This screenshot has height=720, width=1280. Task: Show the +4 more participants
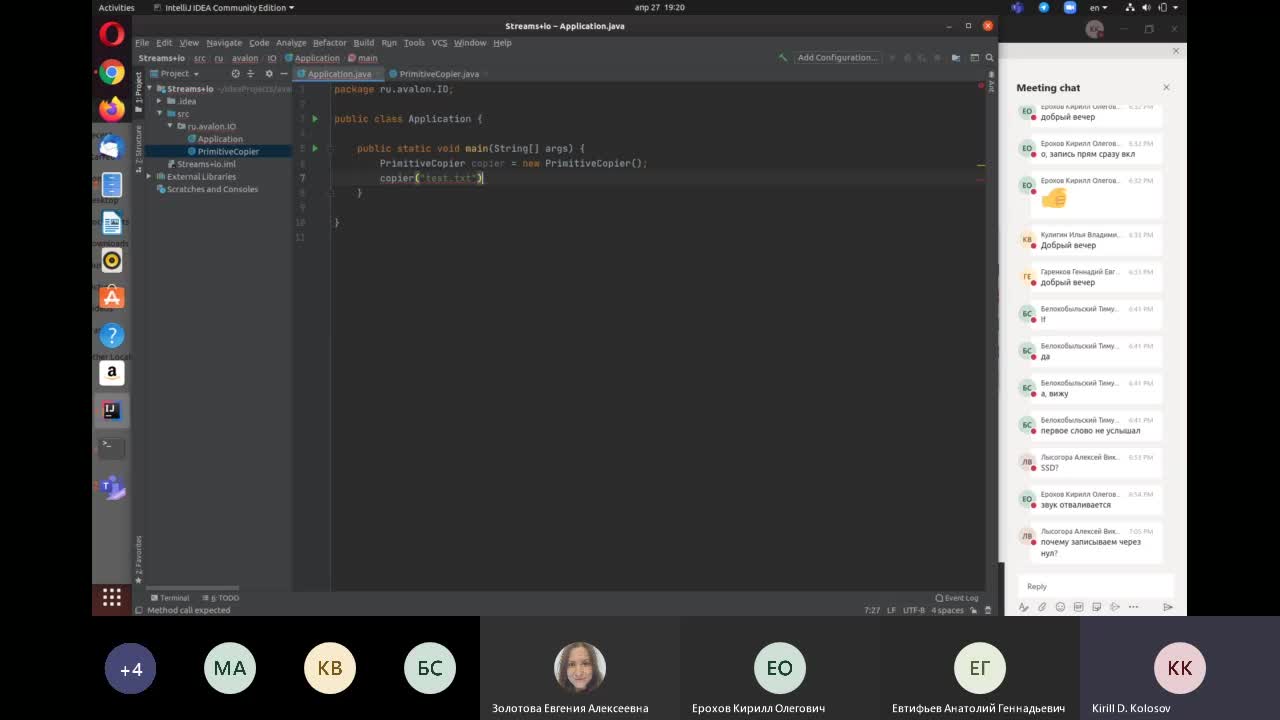130,669
